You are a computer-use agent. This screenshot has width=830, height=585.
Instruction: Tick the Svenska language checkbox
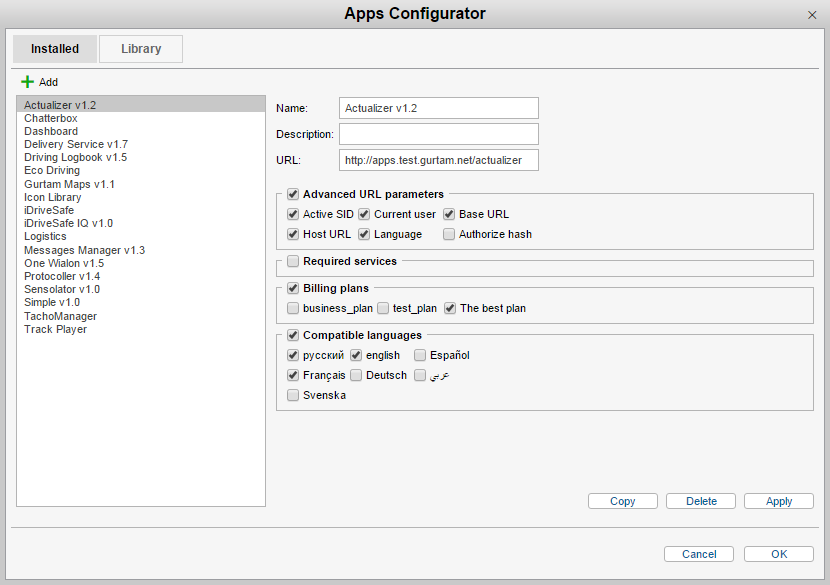coord(293,395)
